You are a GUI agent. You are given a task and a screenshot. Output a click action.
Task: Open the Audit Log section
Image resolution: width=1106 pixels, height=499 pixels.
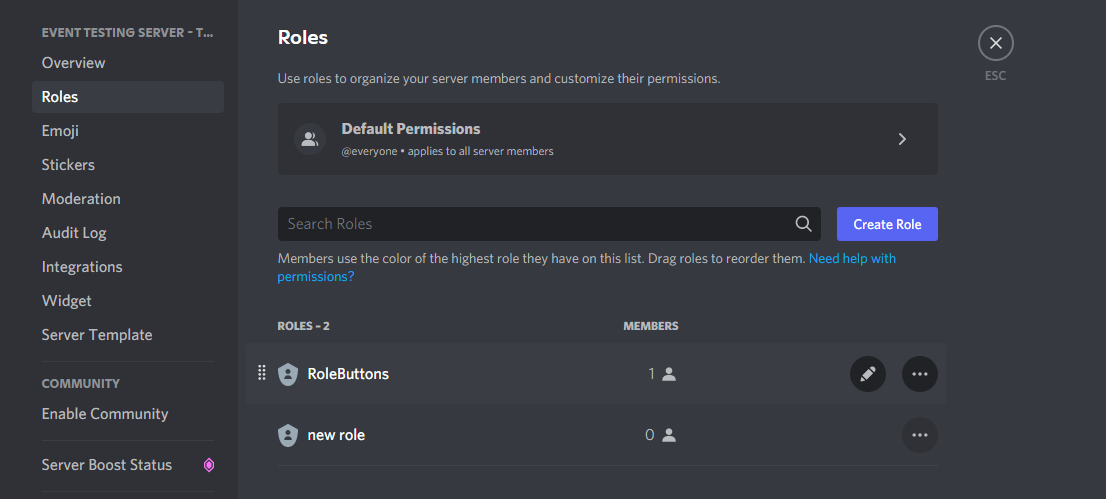[x=74, y=233]
